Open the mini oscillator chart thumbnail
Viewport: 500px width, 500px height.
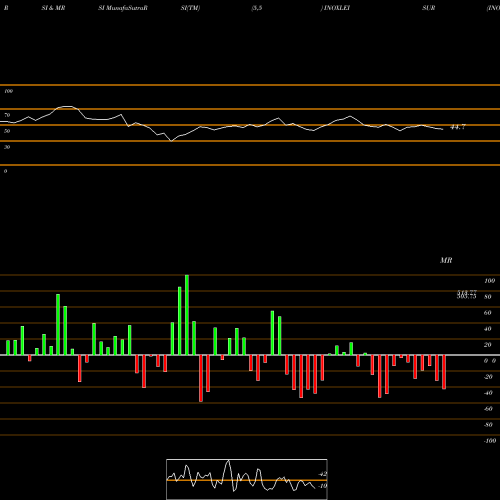click(247, 479)
